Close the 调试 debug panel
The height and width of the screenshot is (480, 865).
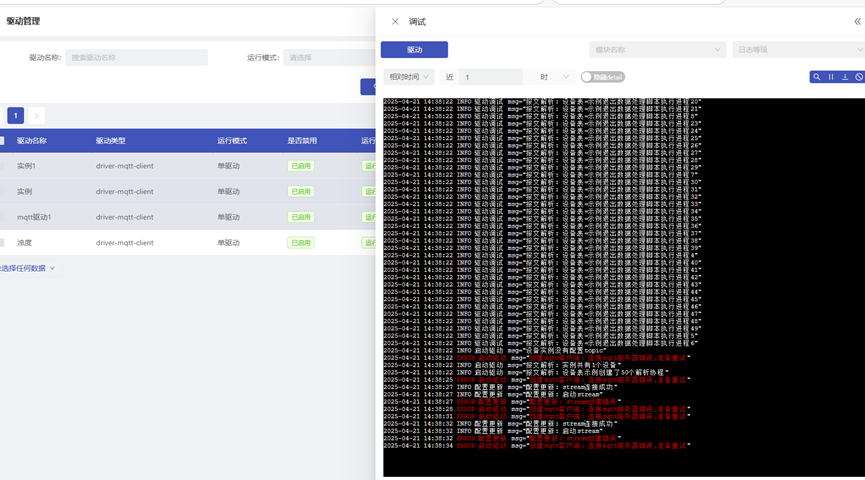click(x=395, y=21)
